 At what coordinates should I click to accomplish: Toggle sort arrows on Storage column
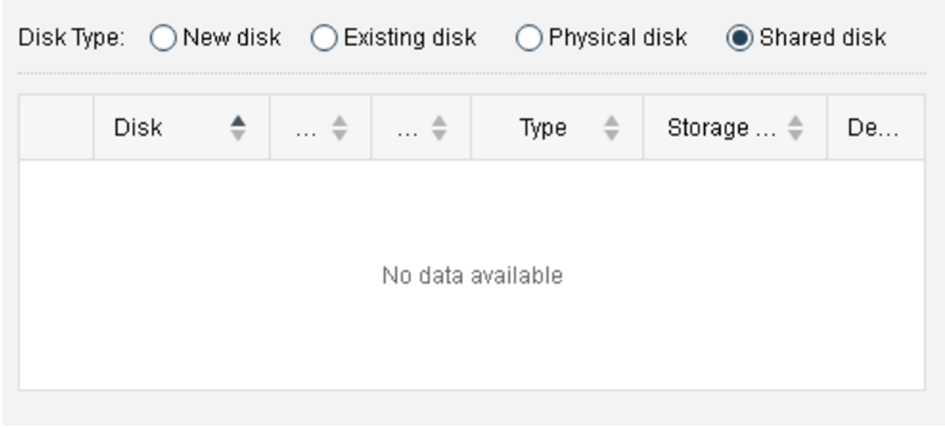796,128
